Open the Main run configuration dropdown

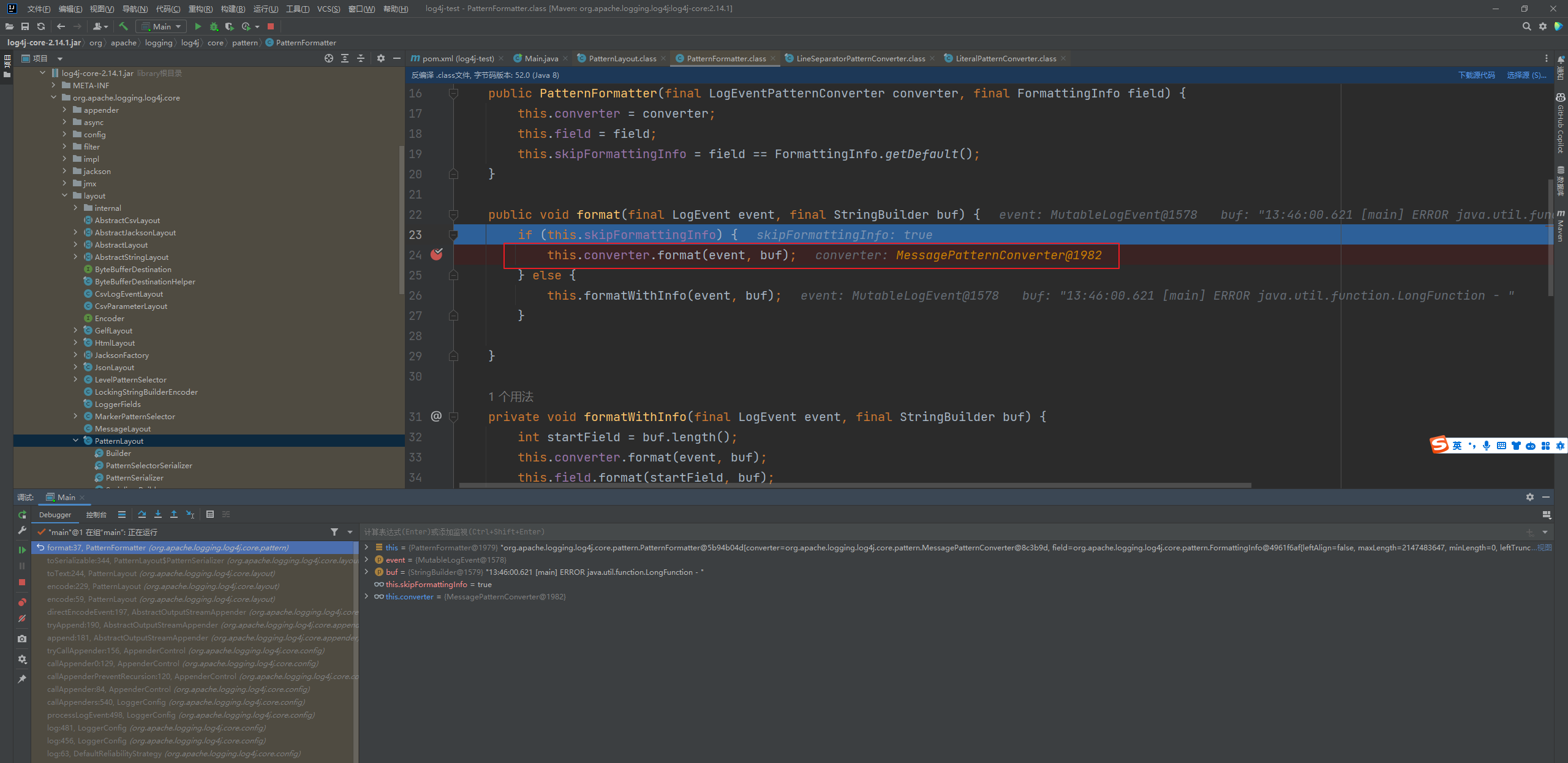(161, 26)
